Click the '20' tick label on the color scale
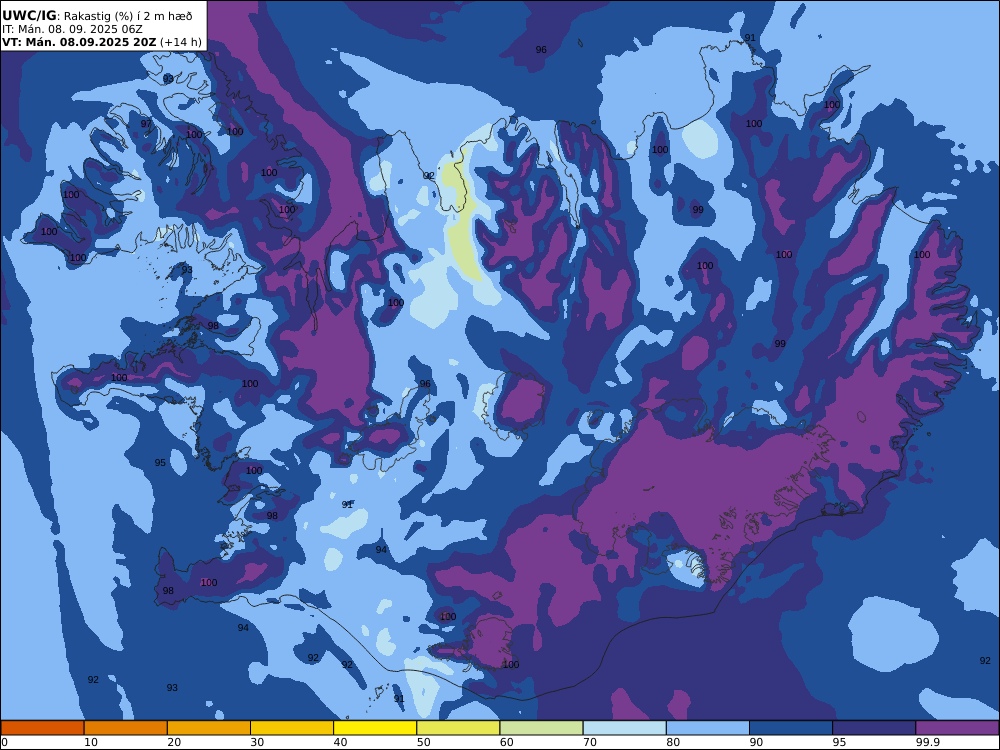This screenshot has height=750, width=1000. [174, 742]
